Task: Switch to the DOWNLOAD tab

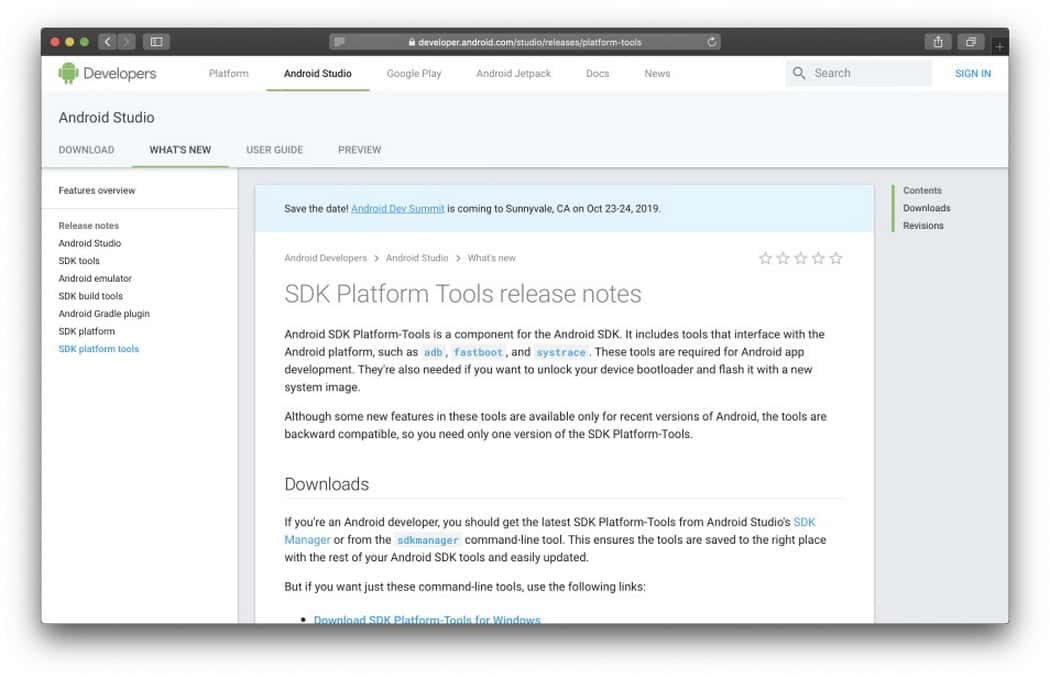Action: click(86, 149)
